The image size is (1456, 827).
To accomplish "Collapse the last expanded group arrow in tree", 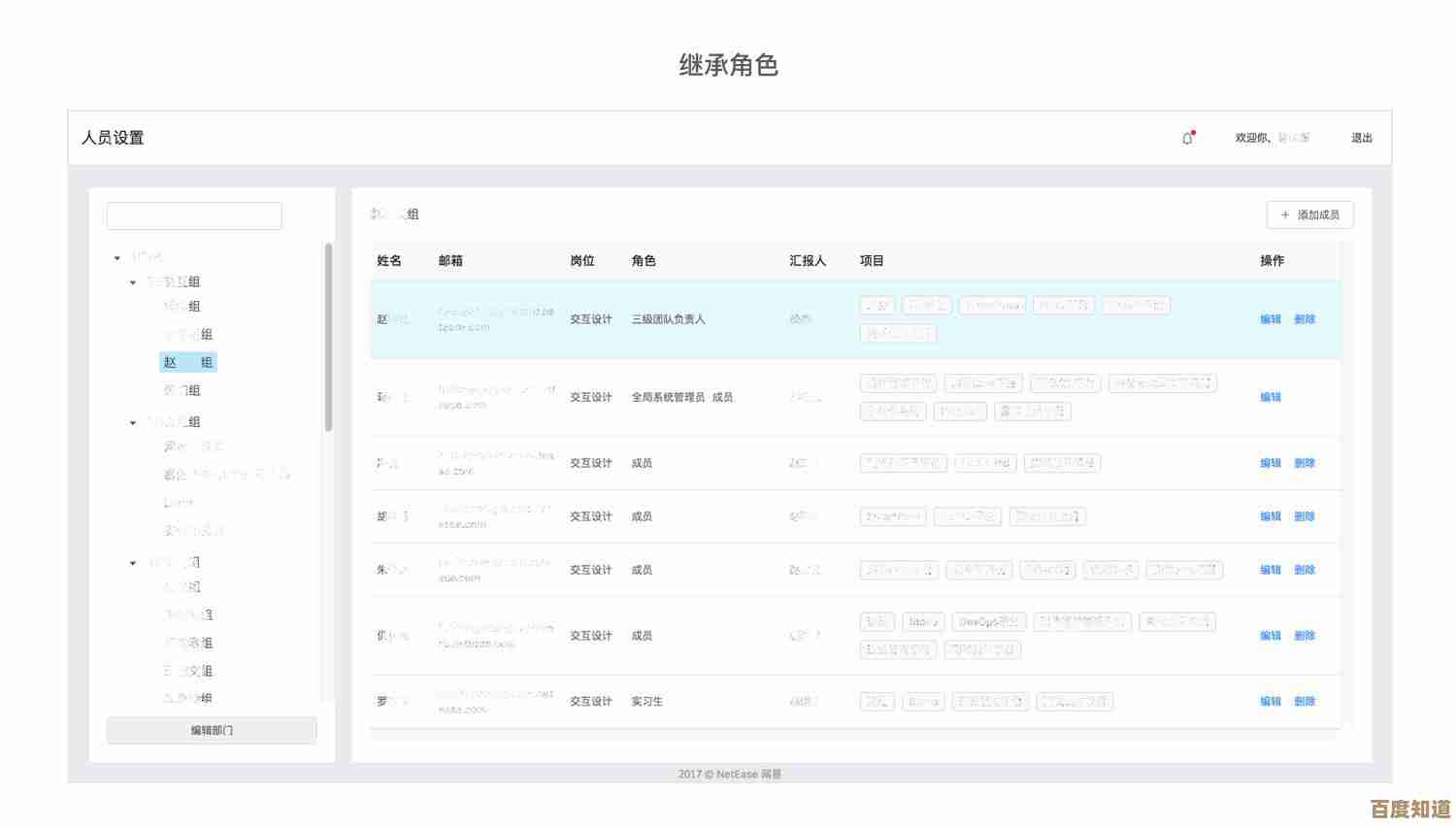I will (x=133, y=563).
